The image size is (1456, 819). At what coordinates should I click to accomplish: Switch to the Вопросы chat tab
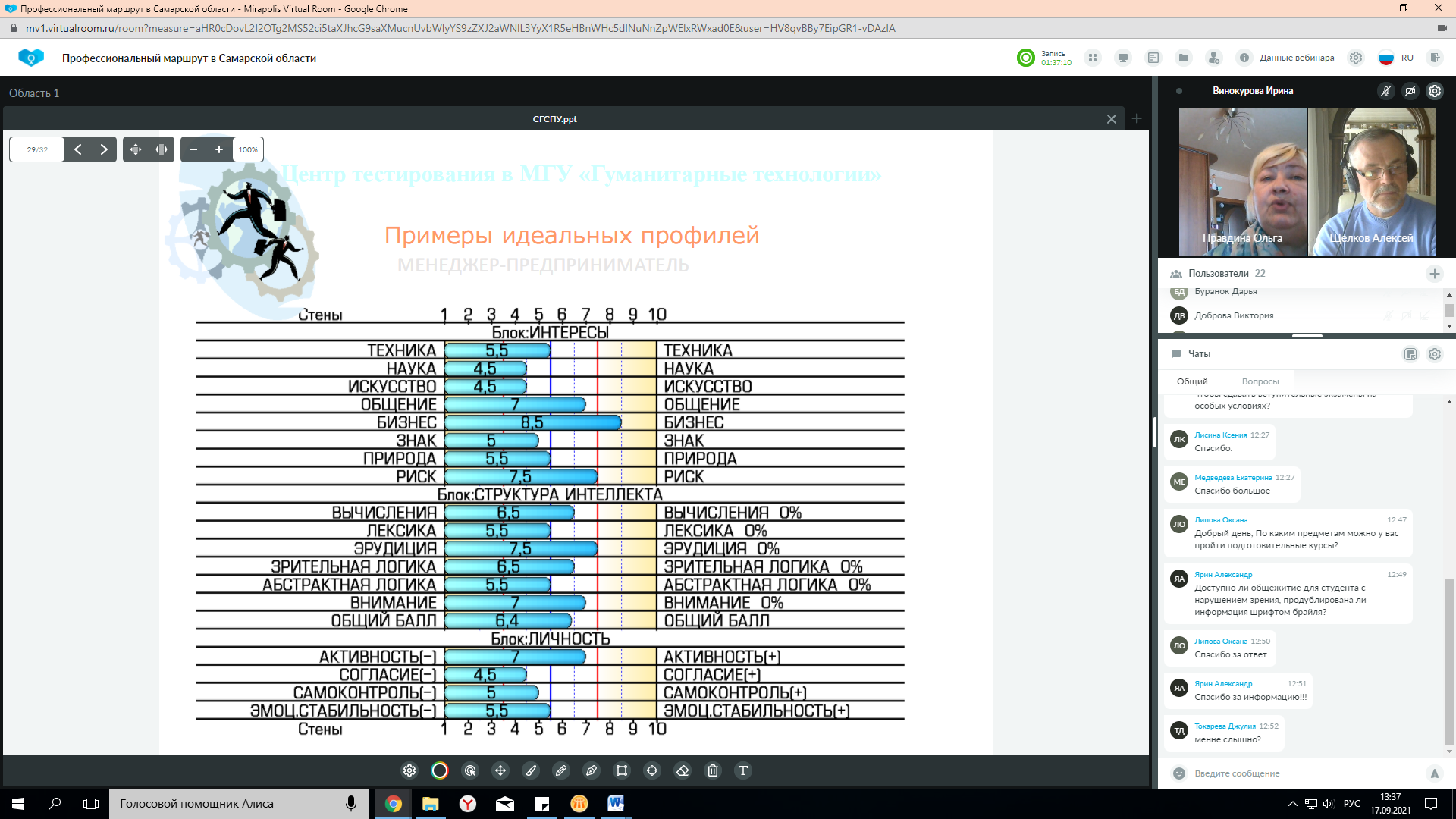(1260, 381)
